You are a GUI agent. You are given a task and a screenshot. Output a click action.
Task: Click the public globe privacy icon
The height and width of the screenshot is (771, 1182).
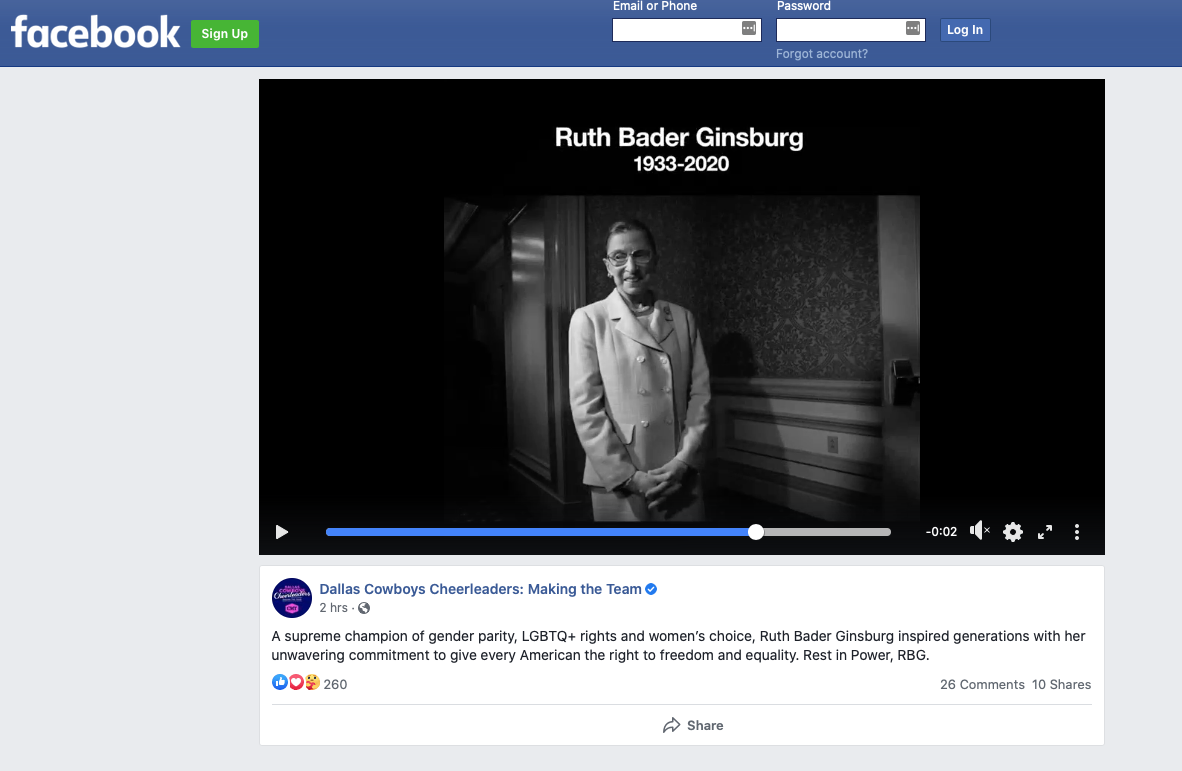[x=364, y=608]
